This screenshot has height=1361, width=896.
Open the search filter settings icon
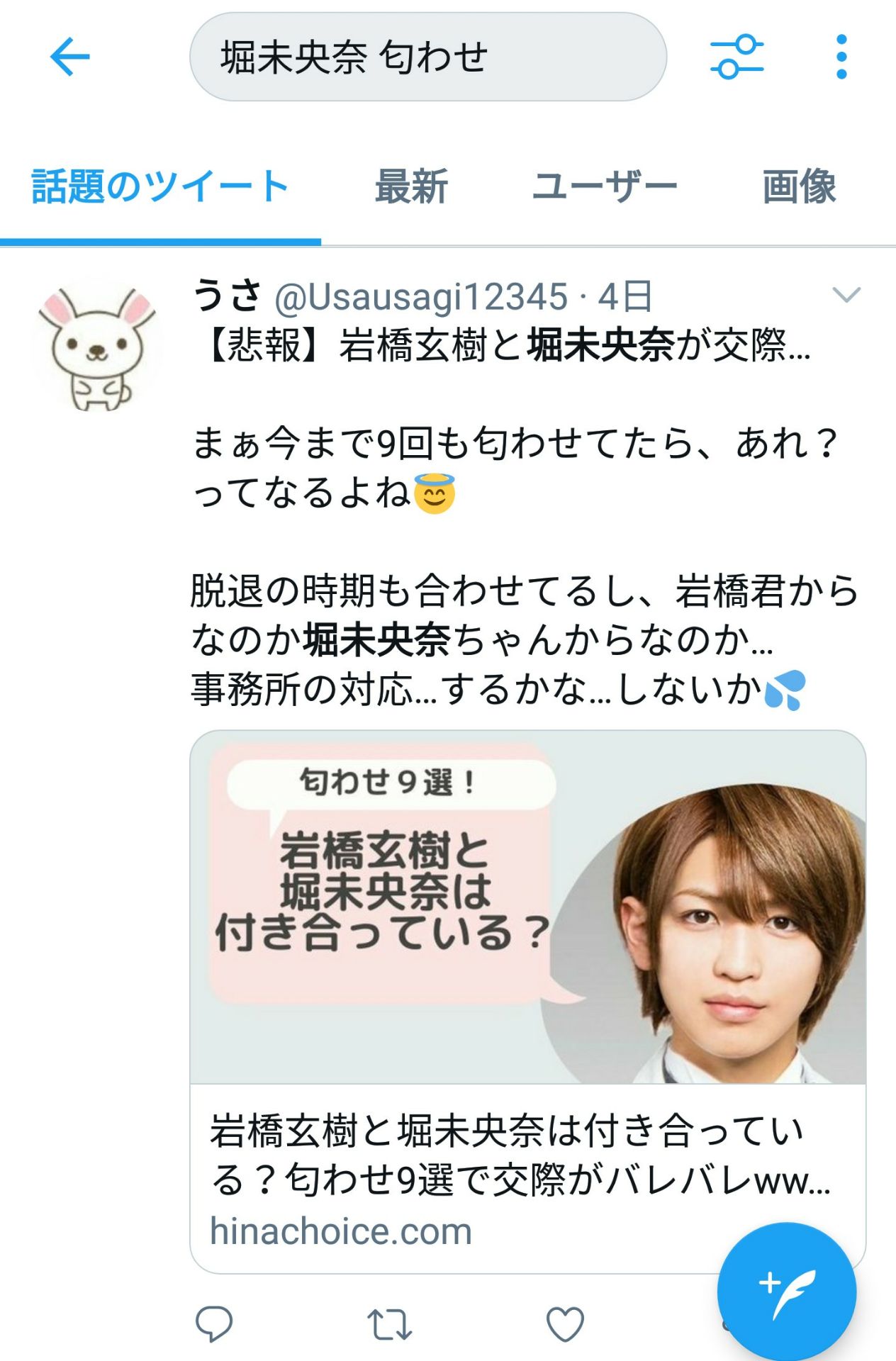click(x=737, y=57)
